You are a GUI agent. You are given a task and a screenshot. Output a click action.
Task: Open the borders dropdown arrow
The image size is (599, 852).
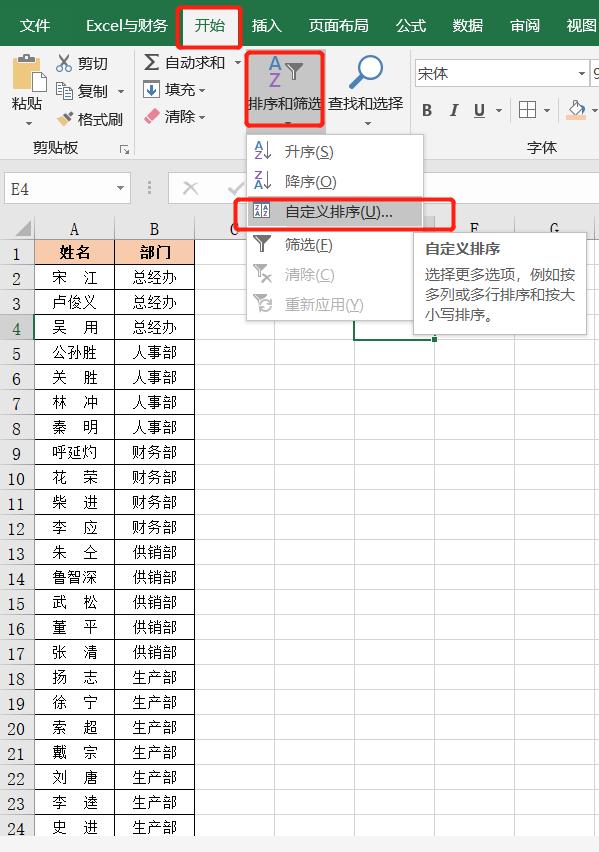[x=547, y=110]
